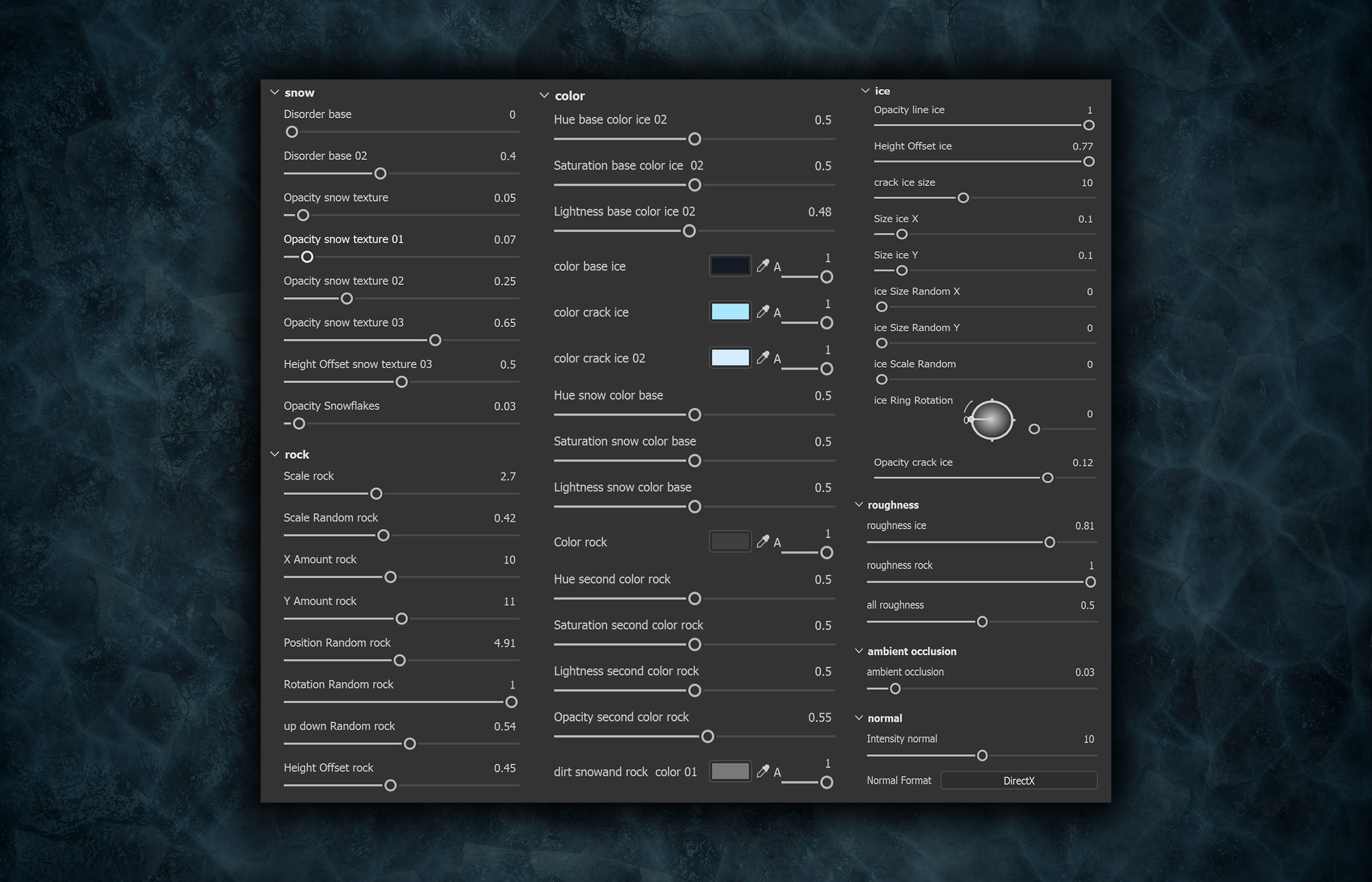This screenshot has width=1372, height=882.
Task: Click eyedropper icon for color base ice
Action: point(762,266)
